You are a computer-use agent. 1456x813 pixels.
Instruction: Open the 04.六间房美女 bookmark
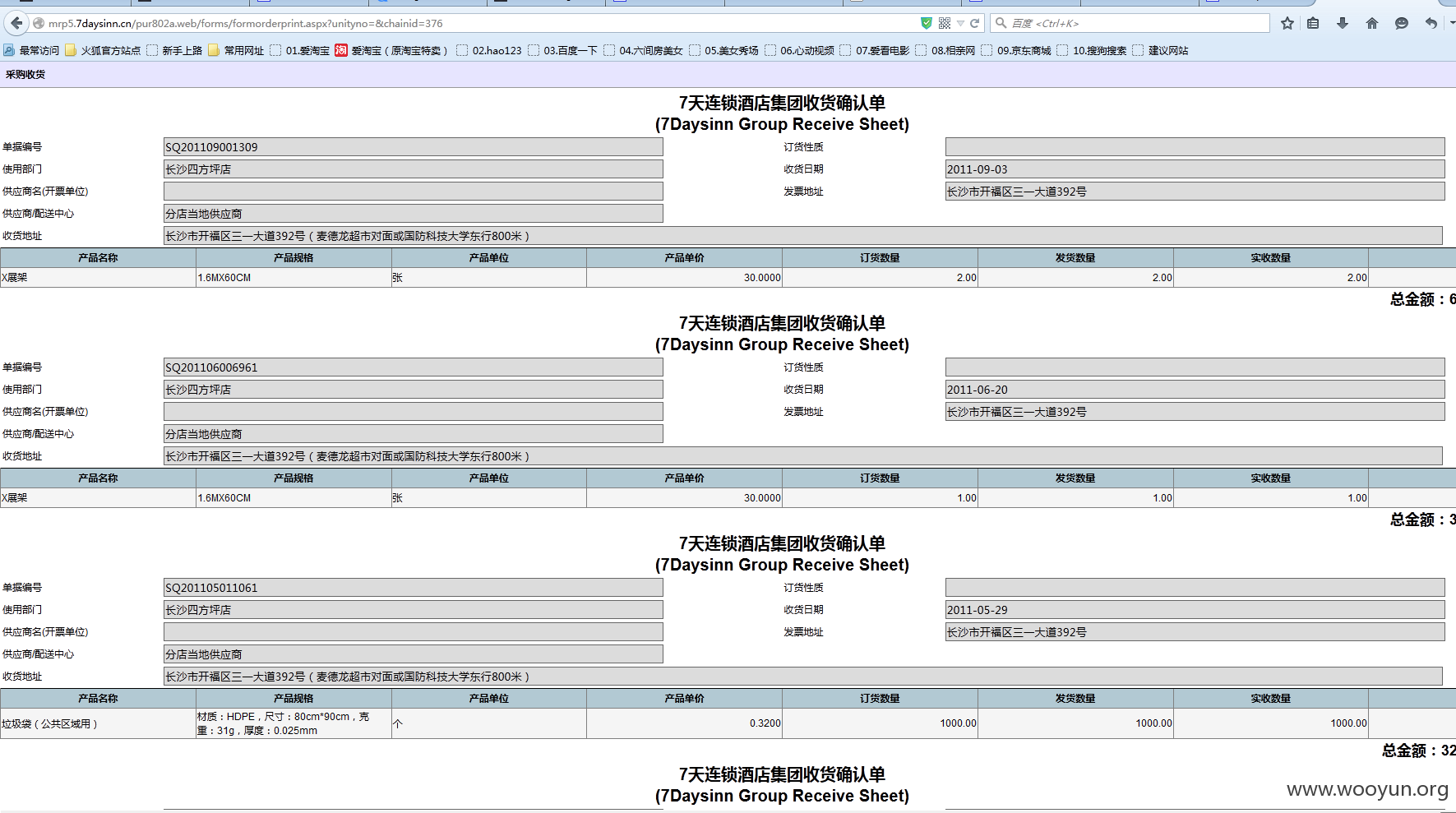point(644,51)
